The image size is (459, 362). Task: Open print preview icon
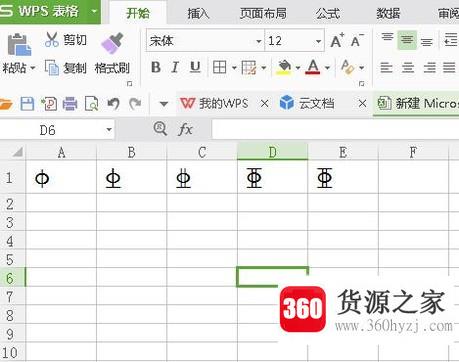click(x=91, y=104)
